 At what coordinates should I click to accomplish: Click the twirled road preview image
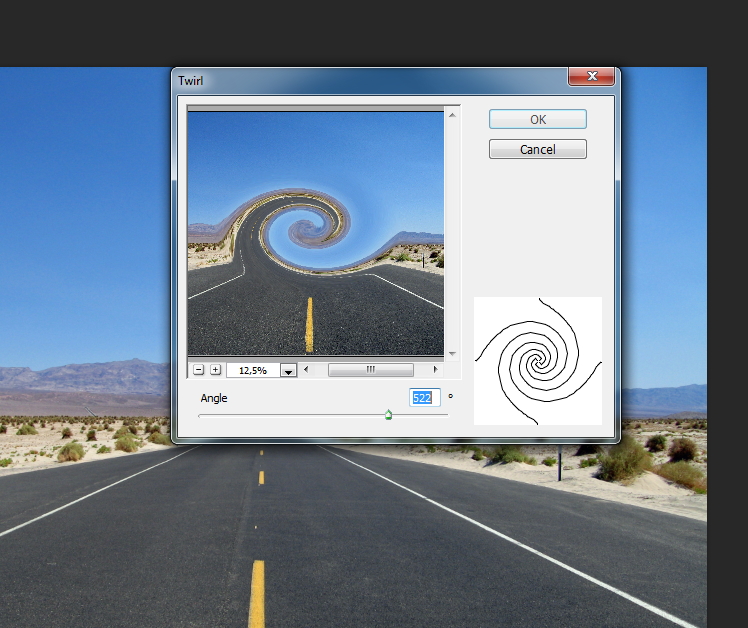(315, 232)
